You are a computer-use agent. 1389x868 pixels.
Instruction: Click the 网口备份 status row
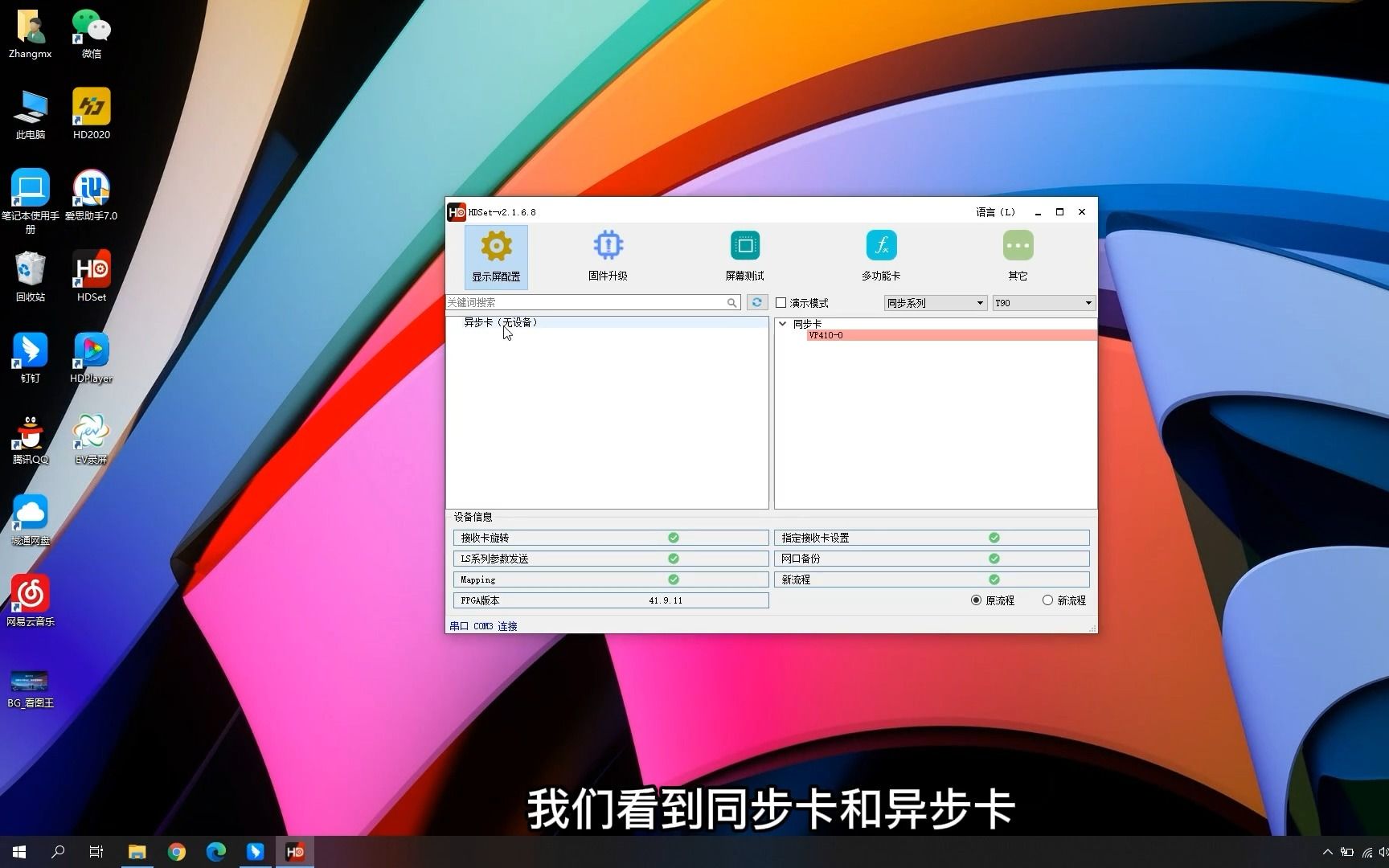pos(932,559)
